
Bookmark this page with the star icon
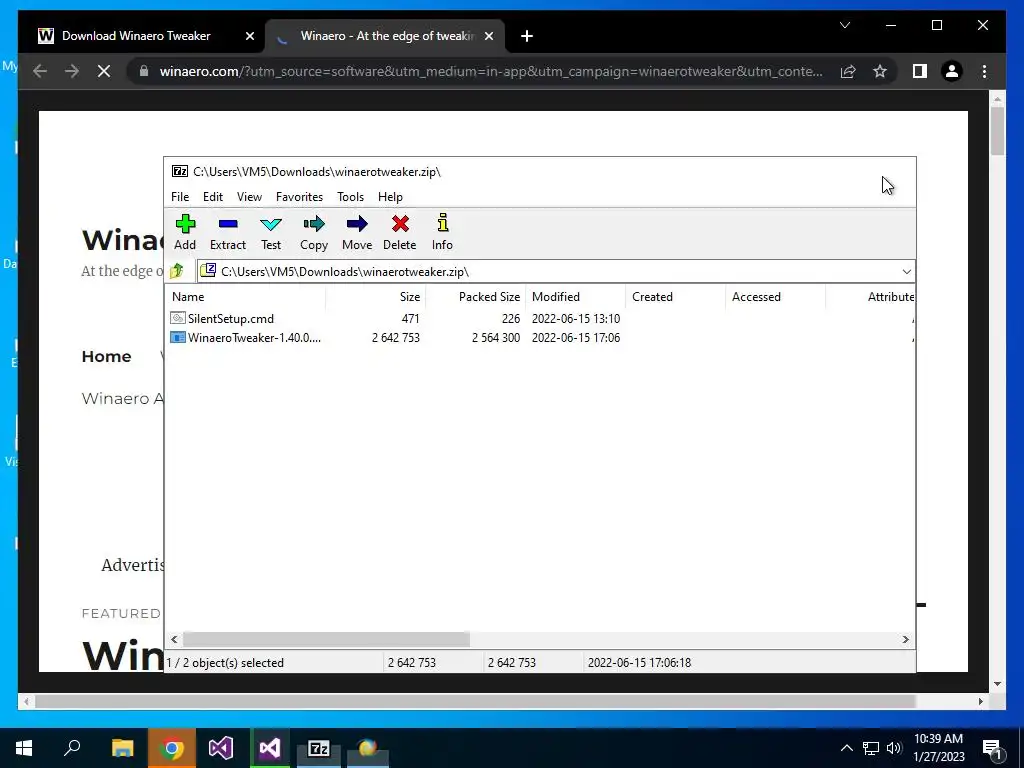(880, 71)
